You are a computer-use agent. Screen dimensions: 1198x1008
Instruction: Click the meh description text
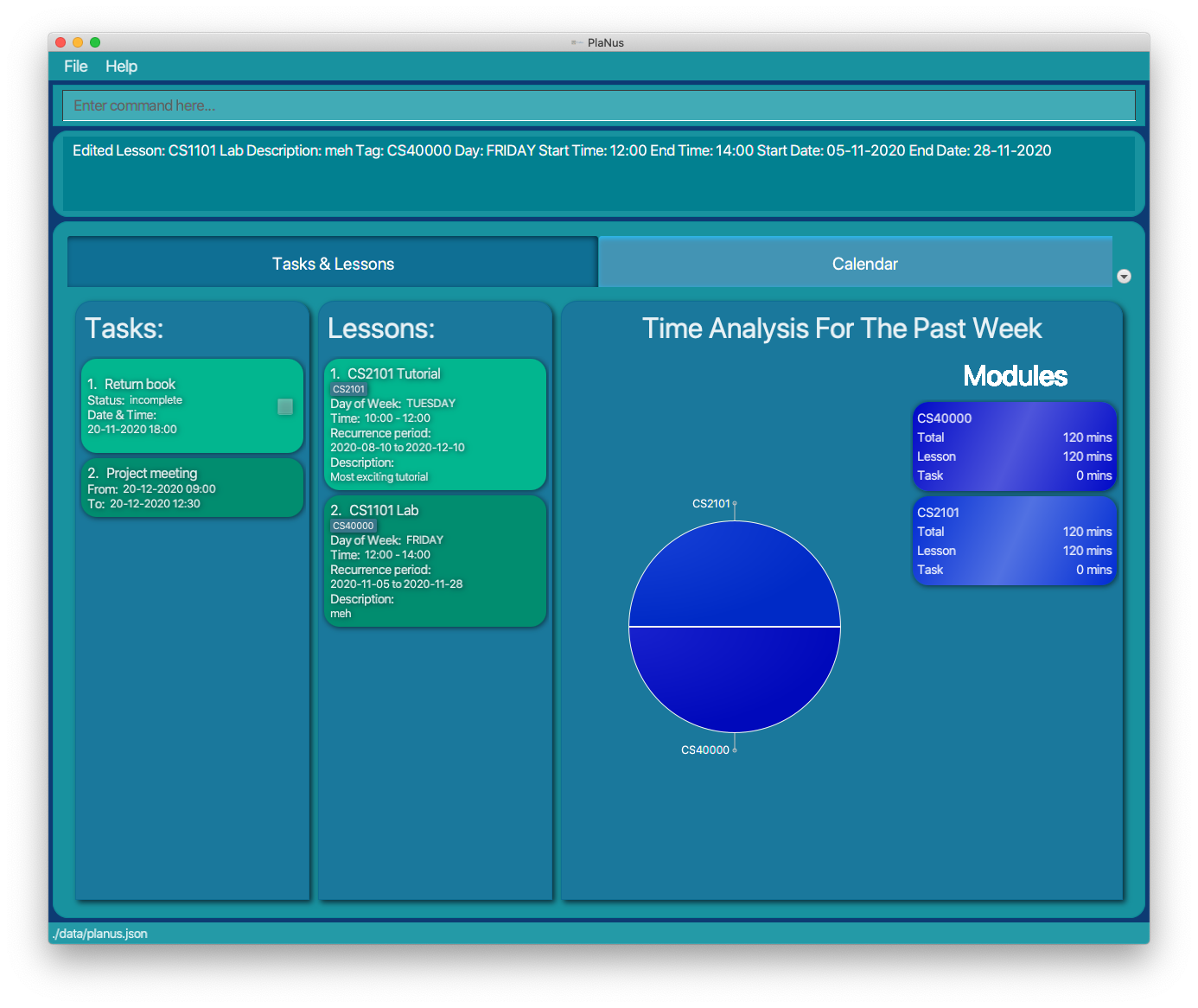coord(341,614)
